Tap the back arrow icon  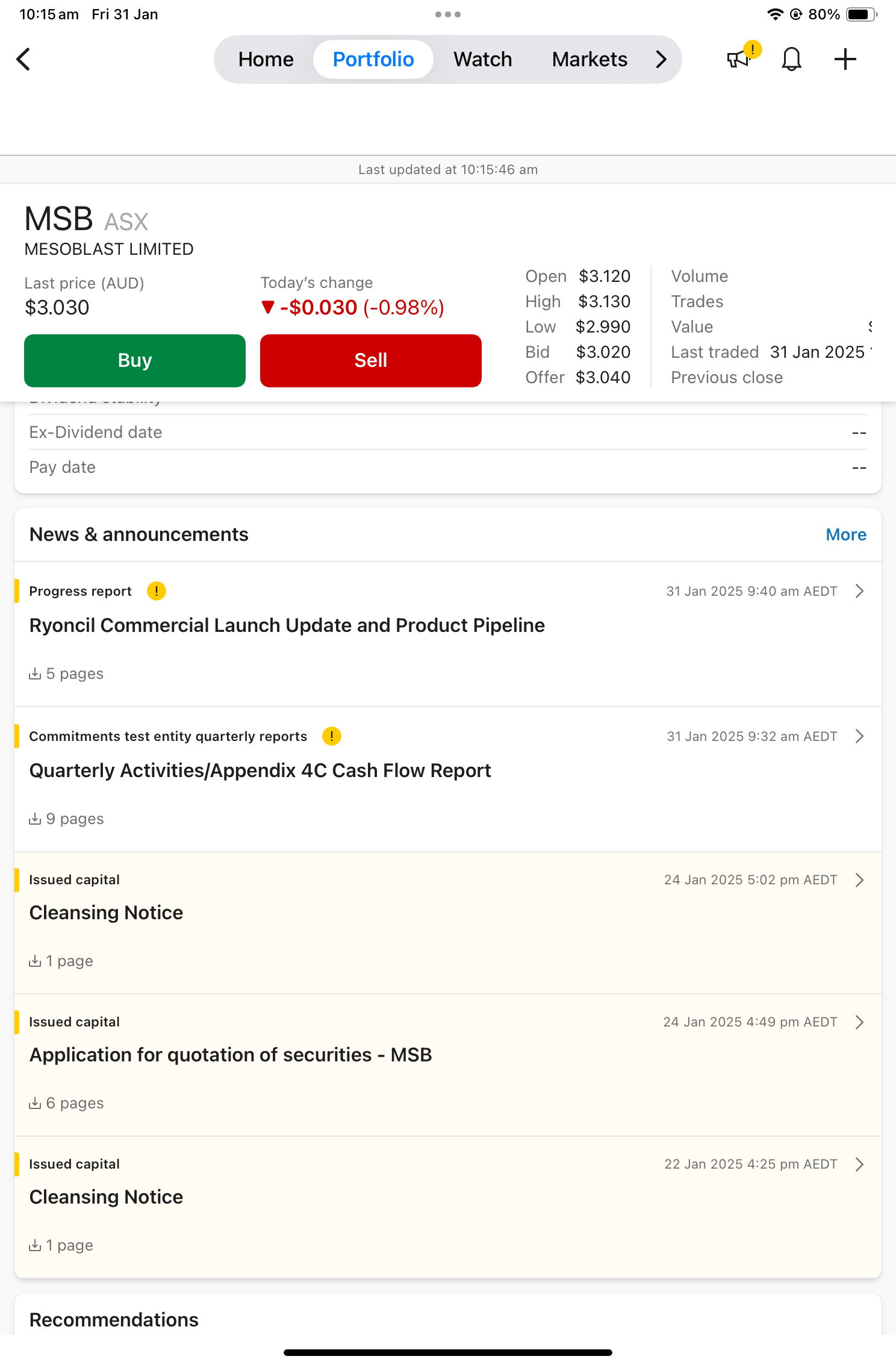tap(23, 59)
